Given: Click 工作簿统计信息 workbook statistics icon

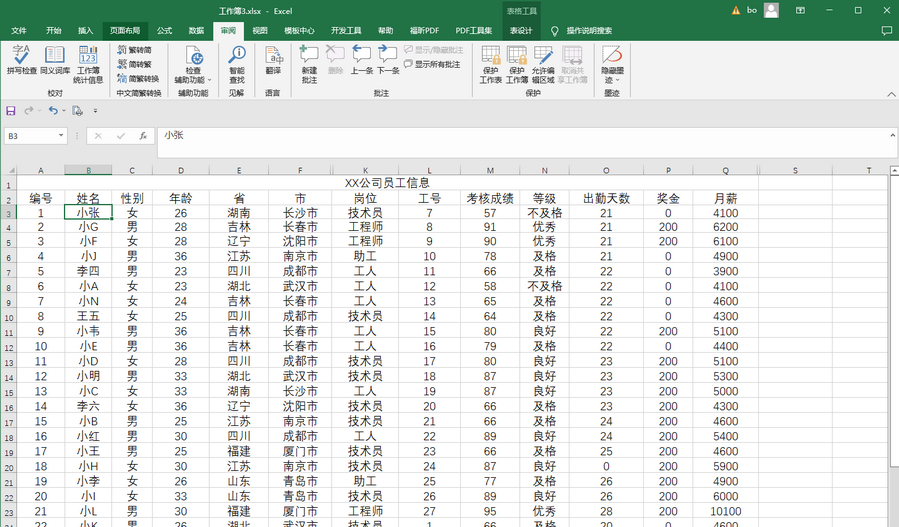Looking at the screenshot, I should [x=88, y=60].
